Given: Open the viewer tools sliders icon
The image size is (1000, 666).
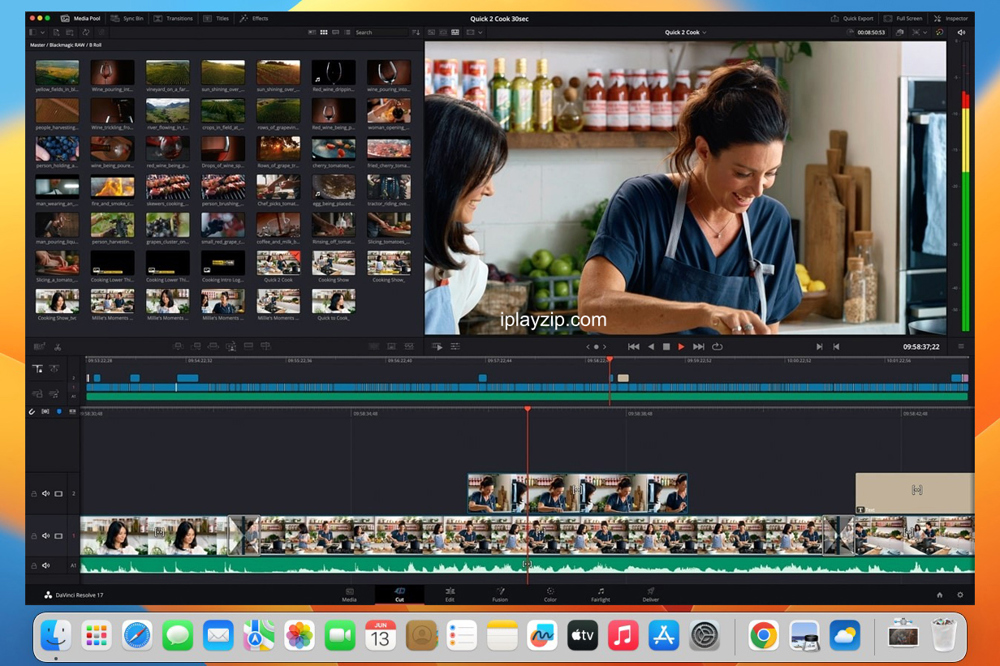Looking at the screenshot, I should tap(455, 346).
